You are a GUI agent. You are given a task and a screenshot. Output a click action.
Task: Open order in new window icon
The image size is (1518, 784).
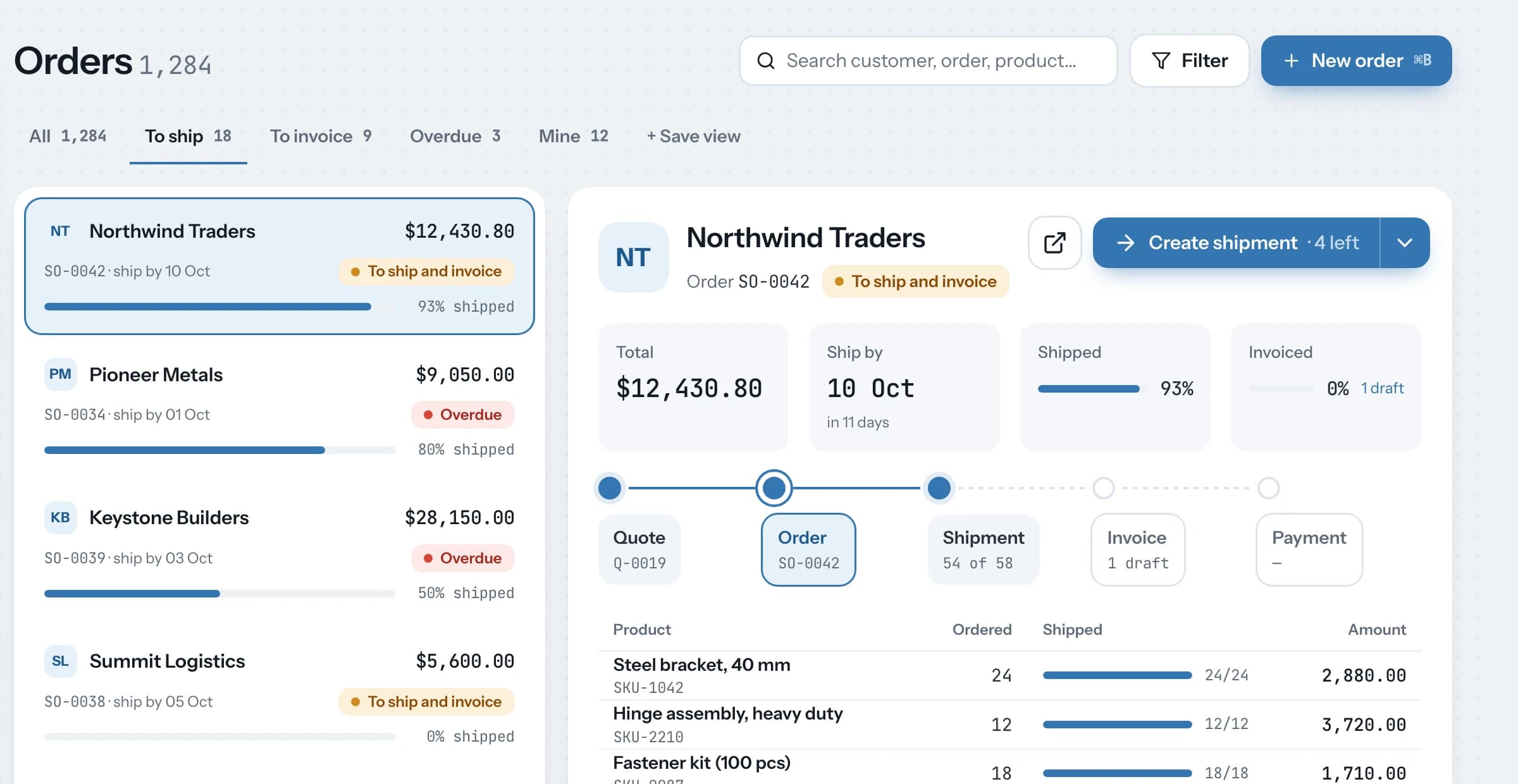(1054, 243)
